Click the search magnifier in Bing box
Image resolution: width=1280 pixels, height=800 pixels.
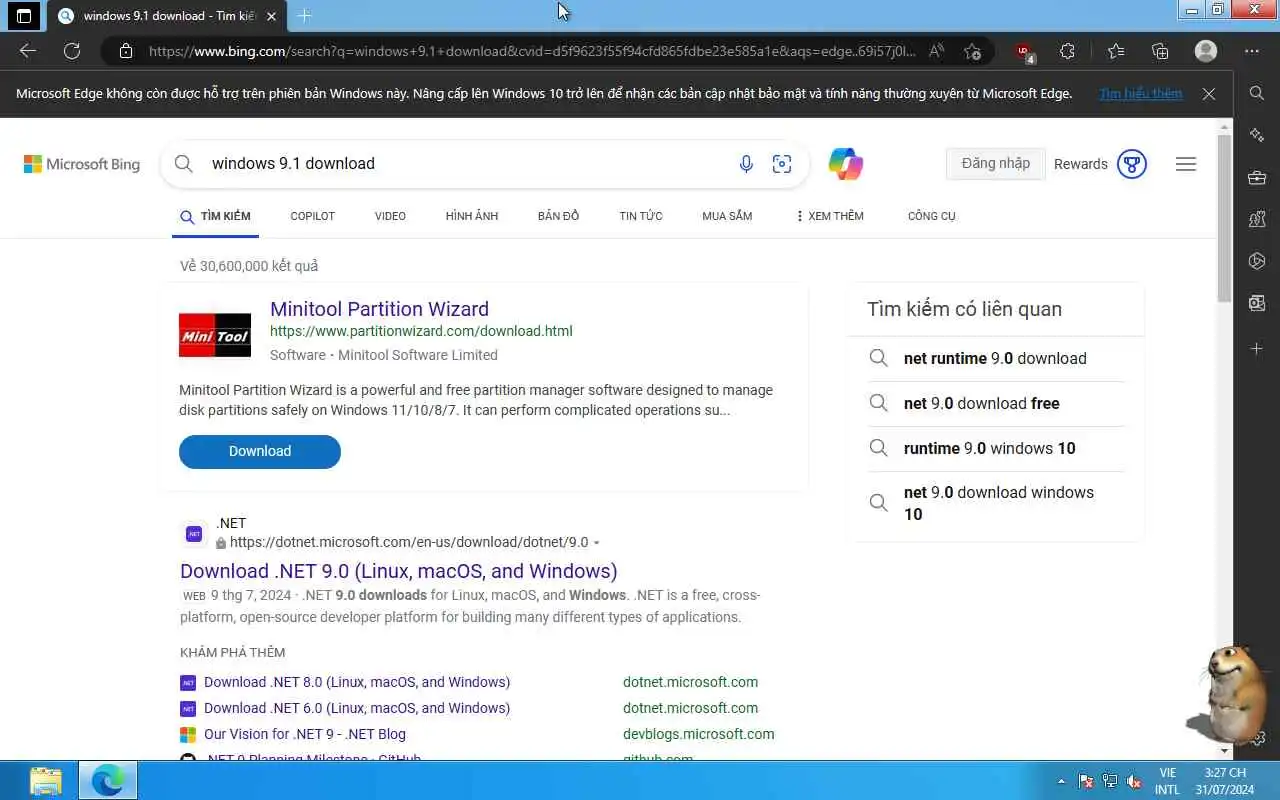pos(183,164)
